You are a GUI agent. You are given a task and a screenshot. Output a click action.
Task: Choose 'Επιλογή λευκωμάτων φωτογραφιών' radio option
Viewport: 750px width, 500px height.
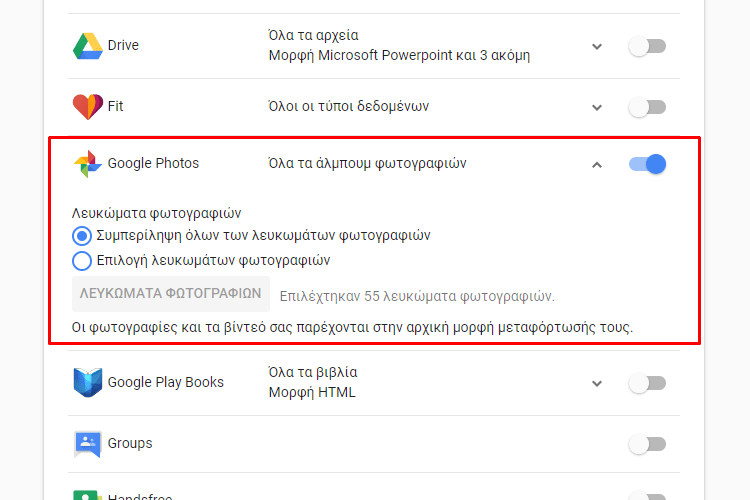[x=82, y=261]
